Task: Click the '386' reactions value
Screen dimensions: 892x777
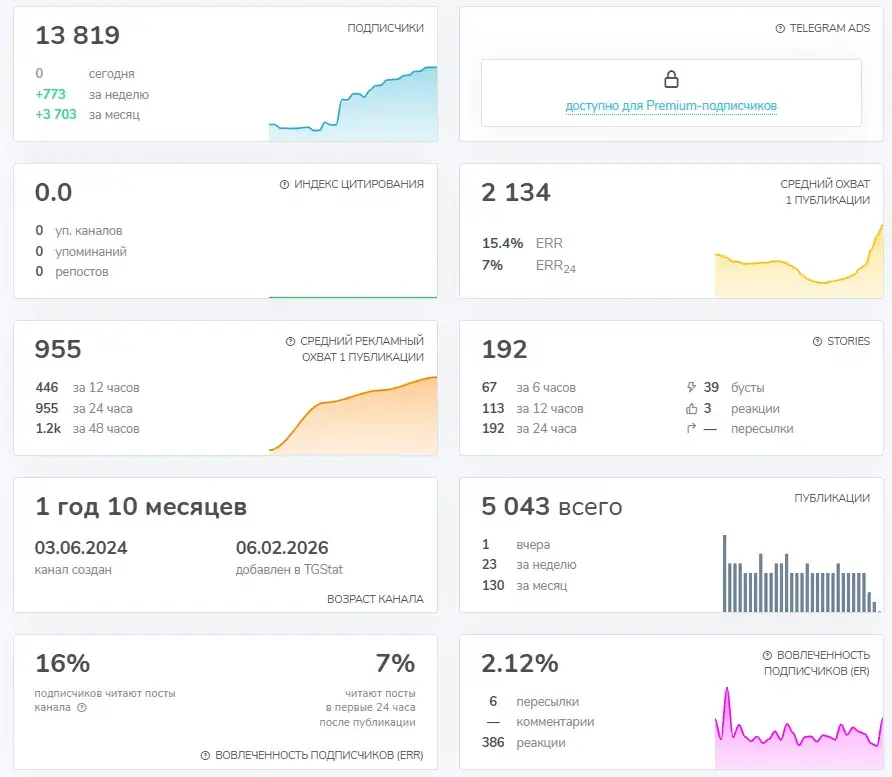Action: 493,742
